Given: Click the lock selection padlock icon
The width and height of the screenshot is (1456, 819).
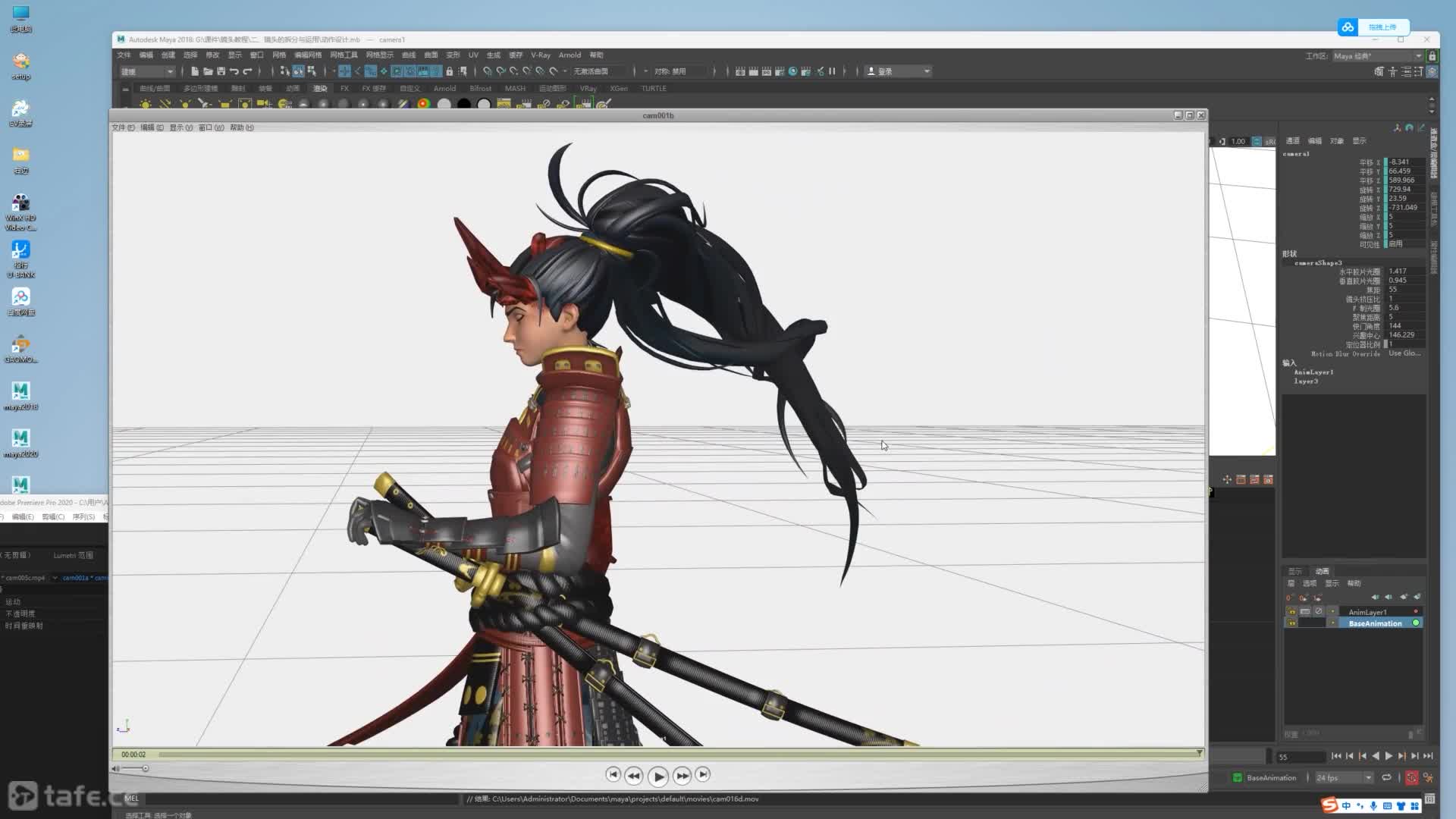Looking at the screenshot, I should tap(450, 71).
